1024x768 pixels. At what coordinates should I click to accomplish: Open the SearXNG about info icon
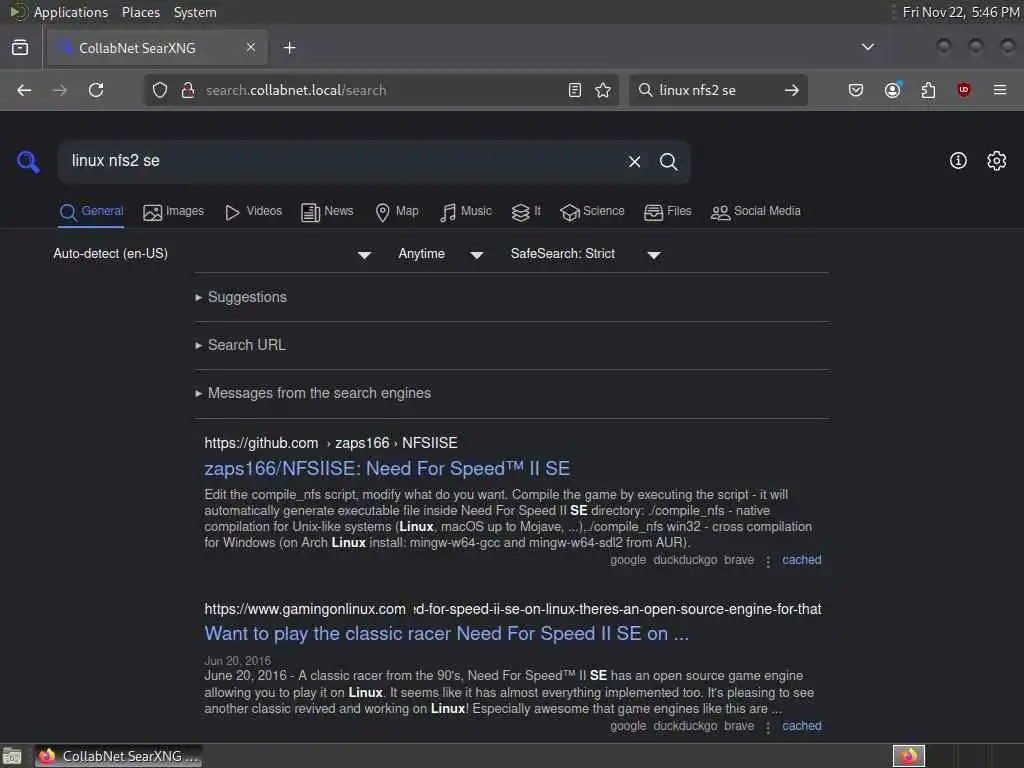pyautogui.click(x=958, y=161)
